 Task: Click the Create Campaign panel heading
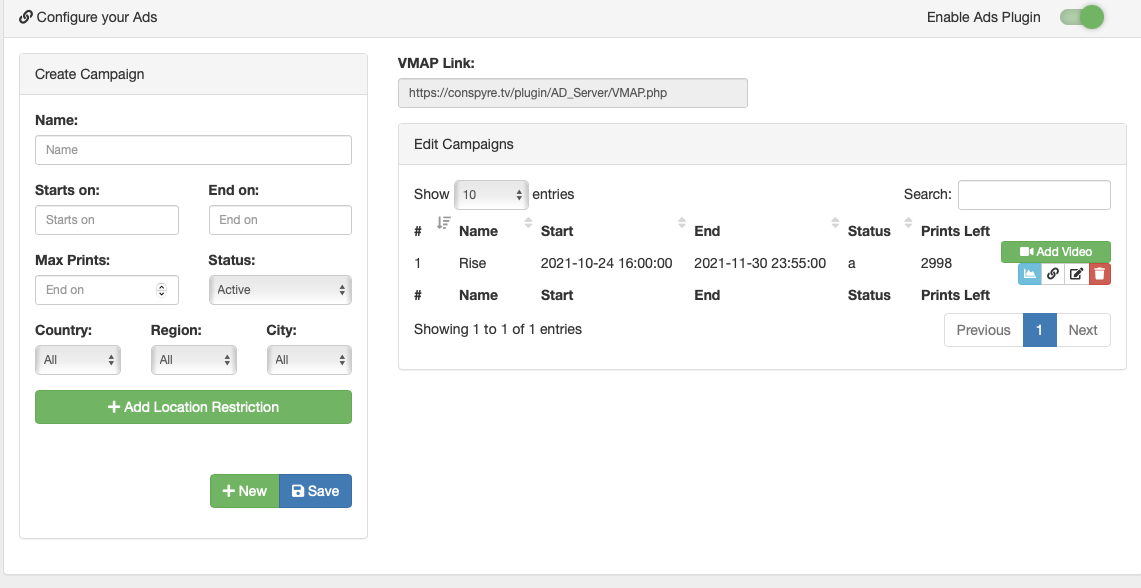pos(90,74)
